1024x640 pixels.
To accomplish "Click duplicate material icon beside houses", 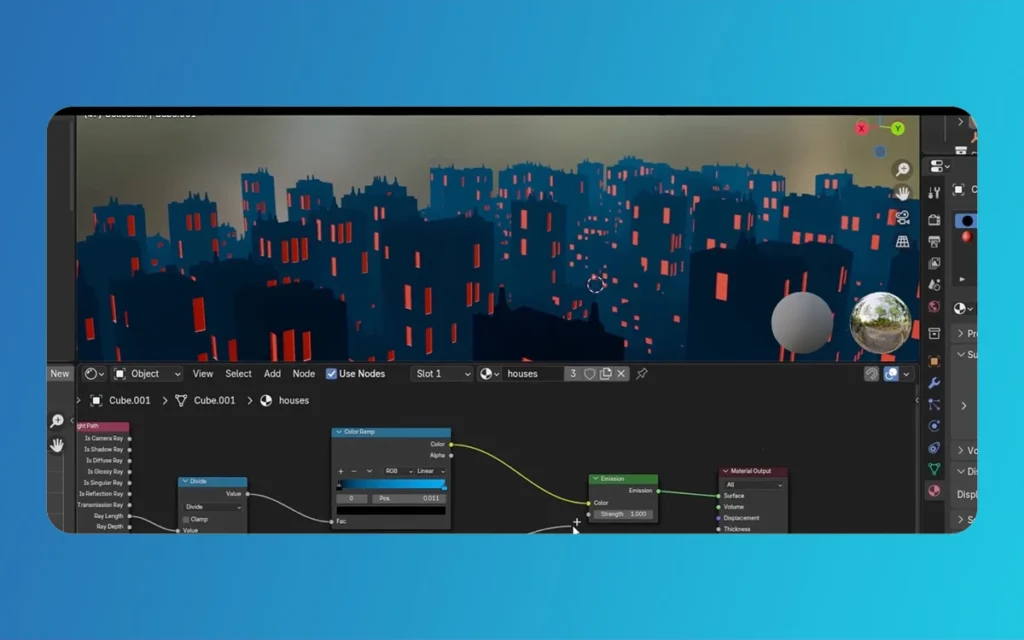I will click(x=605, y=374).
